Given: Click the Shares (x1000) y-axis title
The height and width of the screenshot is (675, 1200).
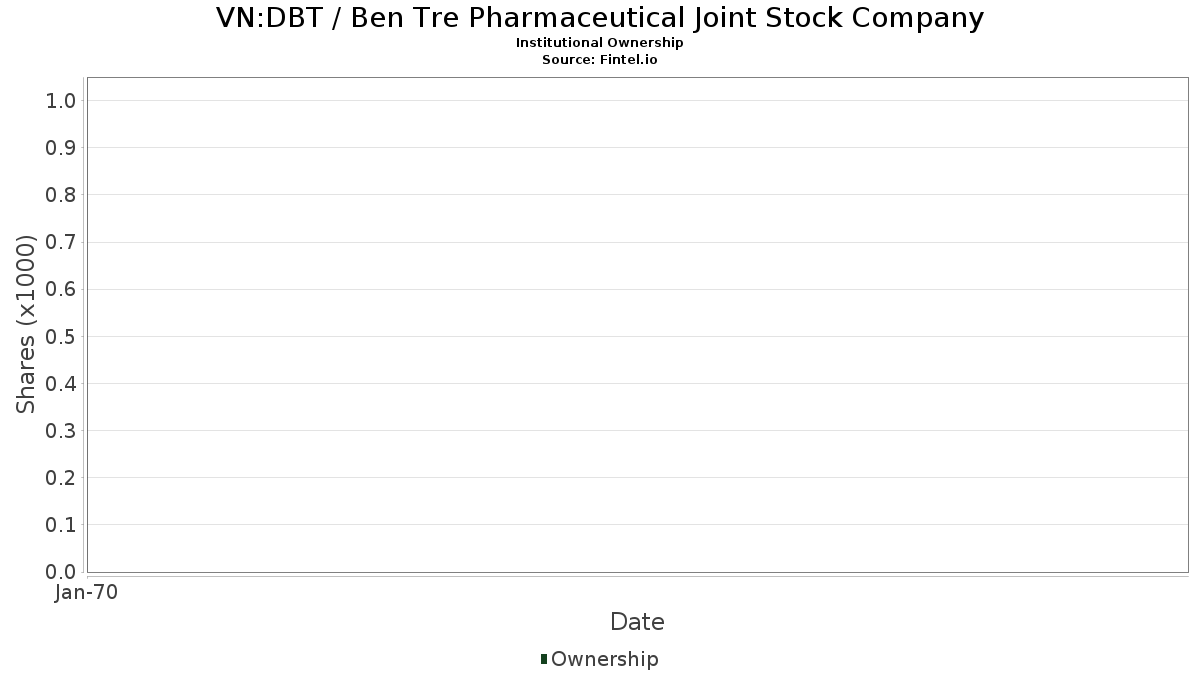Looking at the screenshot, I should pos(26,324).
